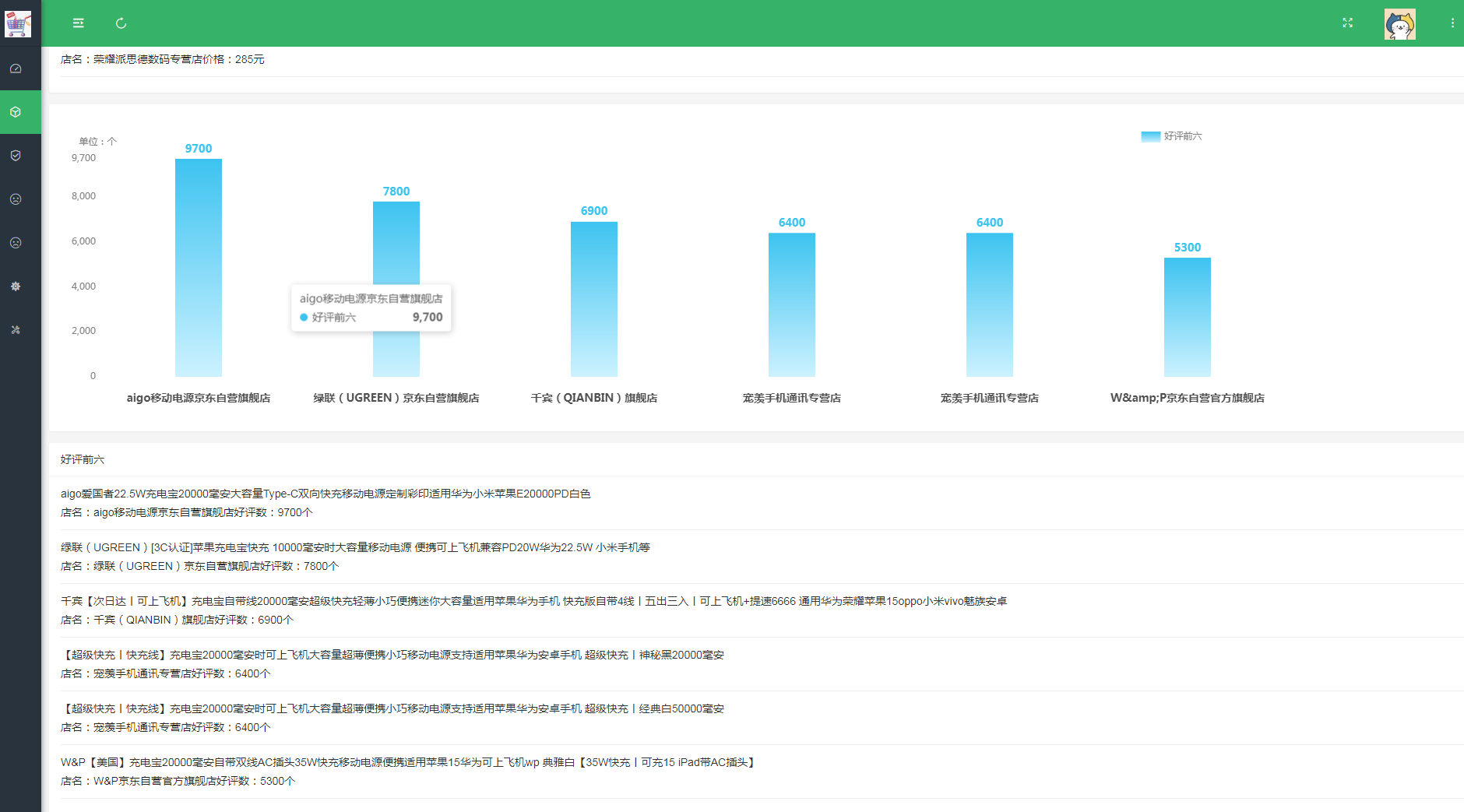
Task: Toggle the 好评前六 chart legend
Action: [1171, 136]
